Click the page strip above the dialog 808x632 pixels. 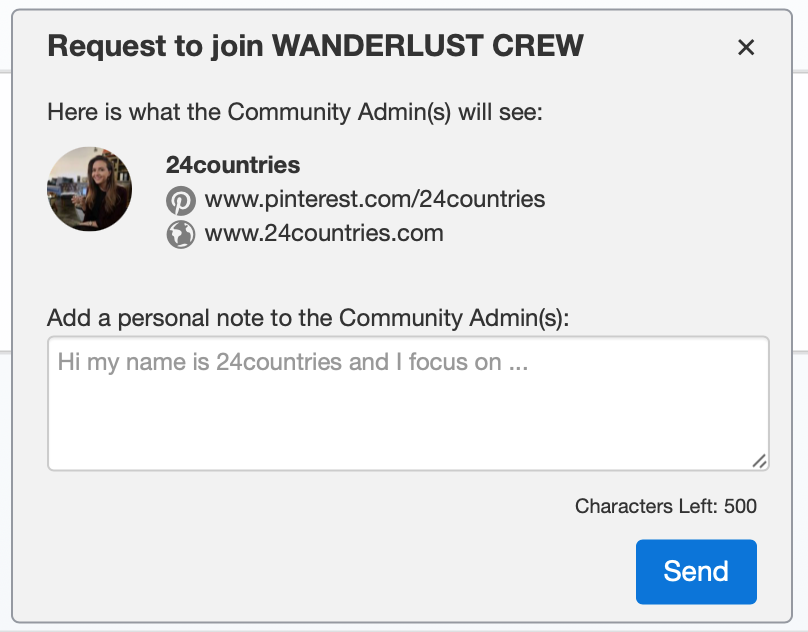pyautogui.click(x=400, y=4)
